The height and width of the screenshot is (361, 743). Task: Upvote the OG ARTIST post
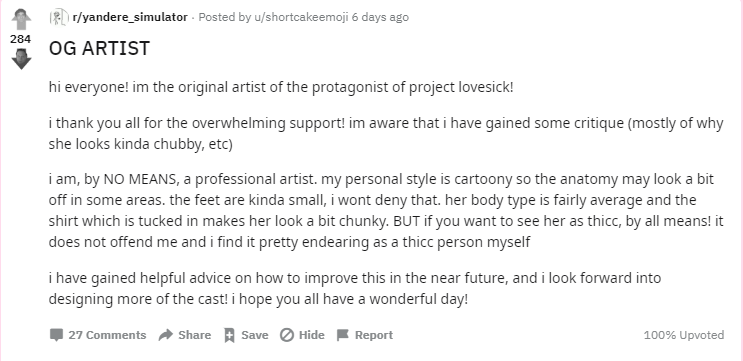tap(21, 19)
